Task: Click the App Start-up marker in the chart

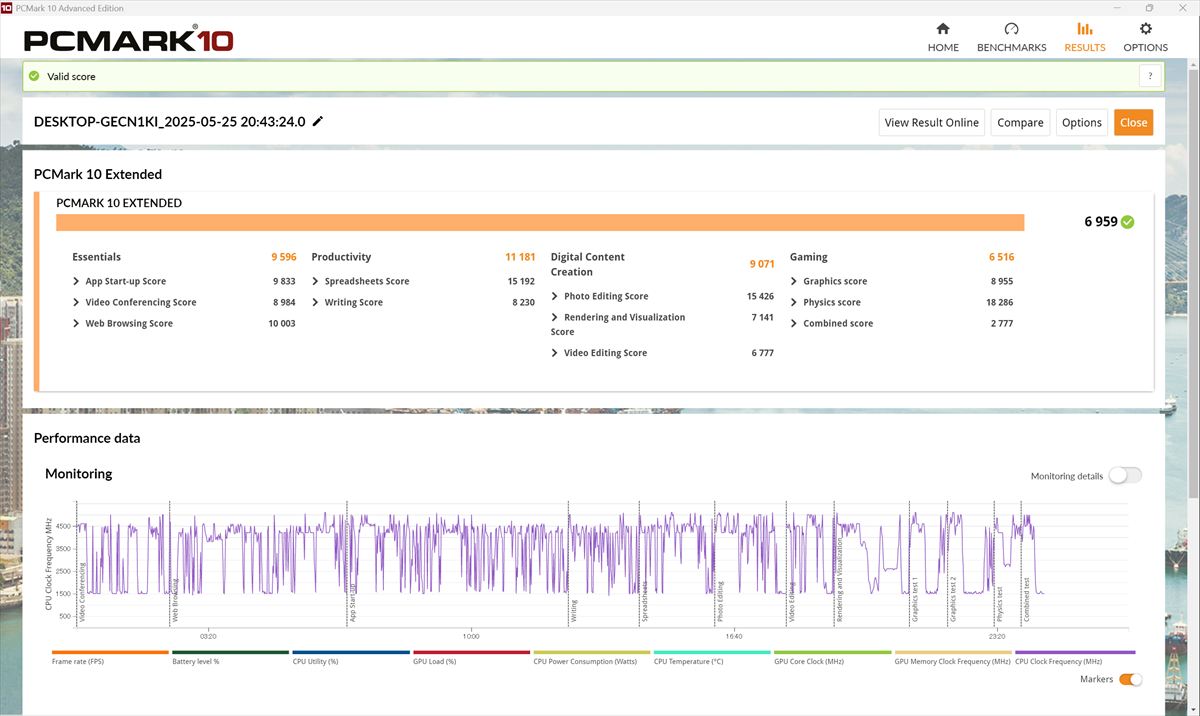Action: [x=353, y=603]
